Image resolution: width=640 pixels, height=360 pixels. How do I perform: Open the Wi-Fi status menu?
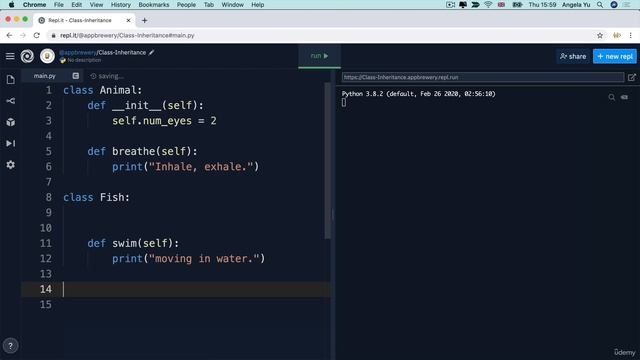[x=488, y=5]
